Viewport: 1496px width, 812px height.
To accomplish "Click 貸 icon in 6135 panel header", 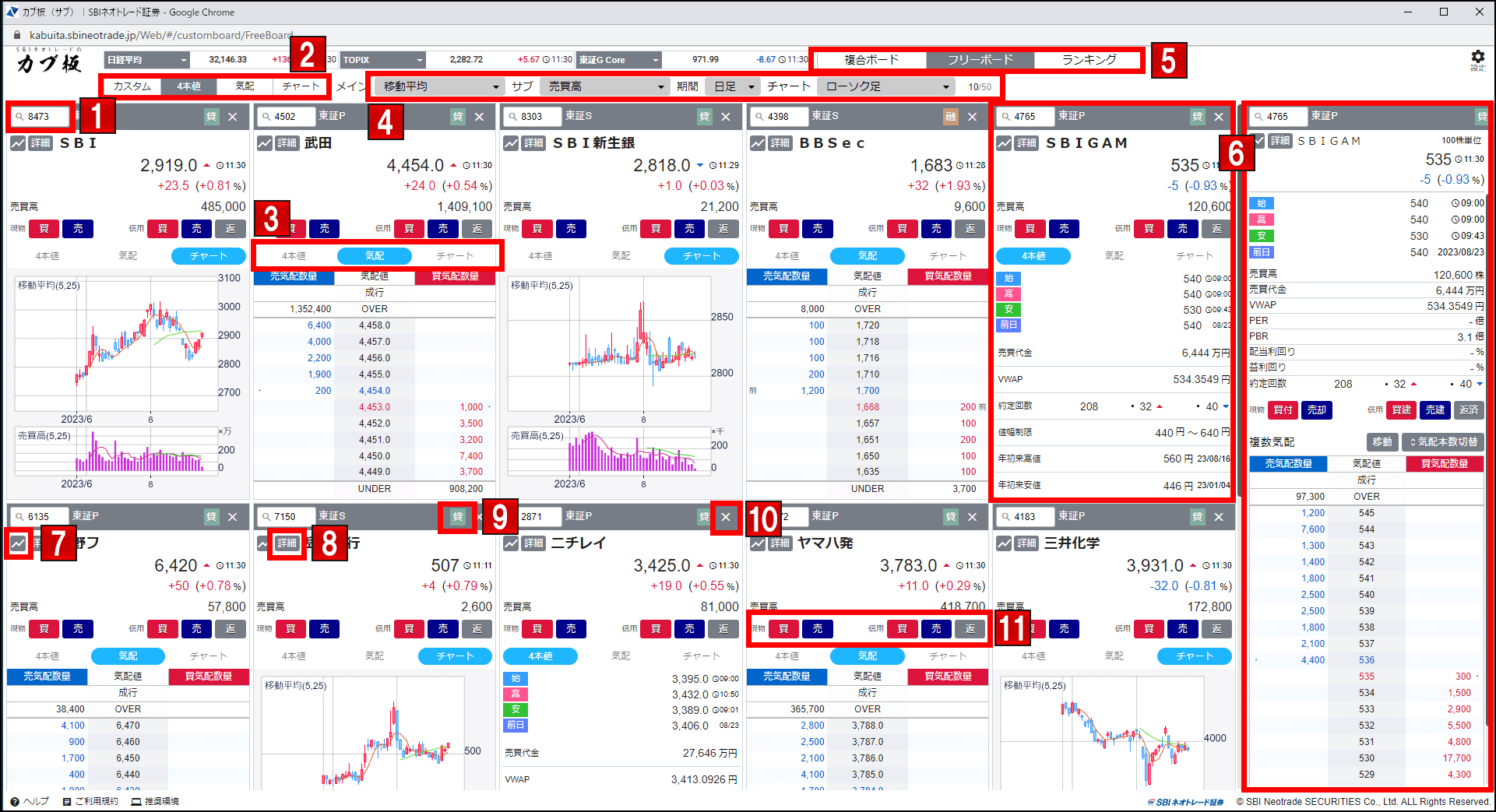I will coord(212,517).
